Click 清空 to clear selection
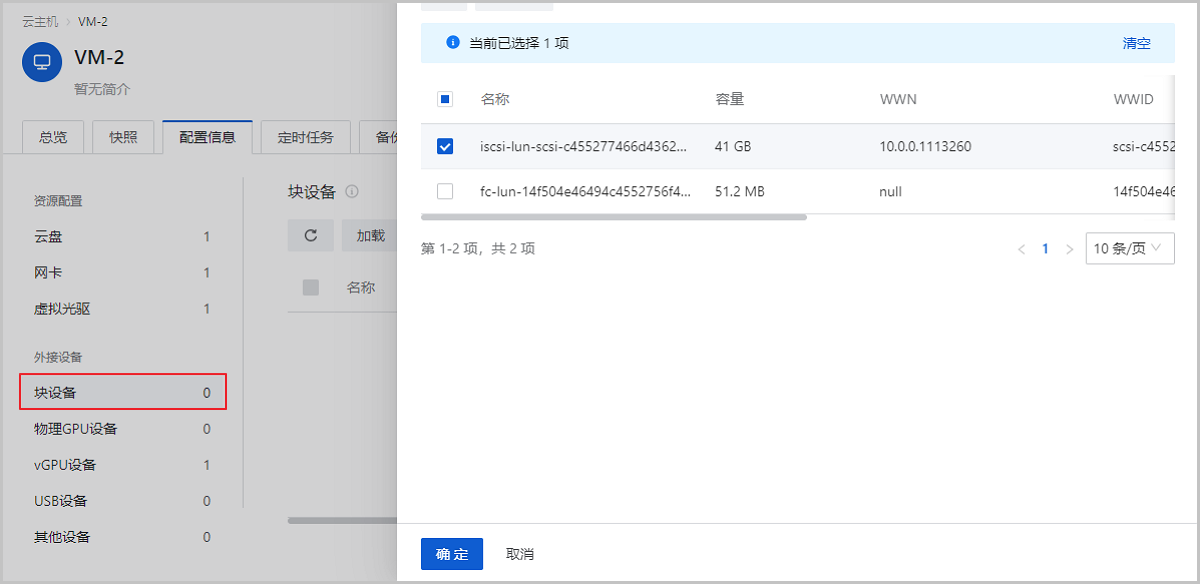 click(1136, 44)
